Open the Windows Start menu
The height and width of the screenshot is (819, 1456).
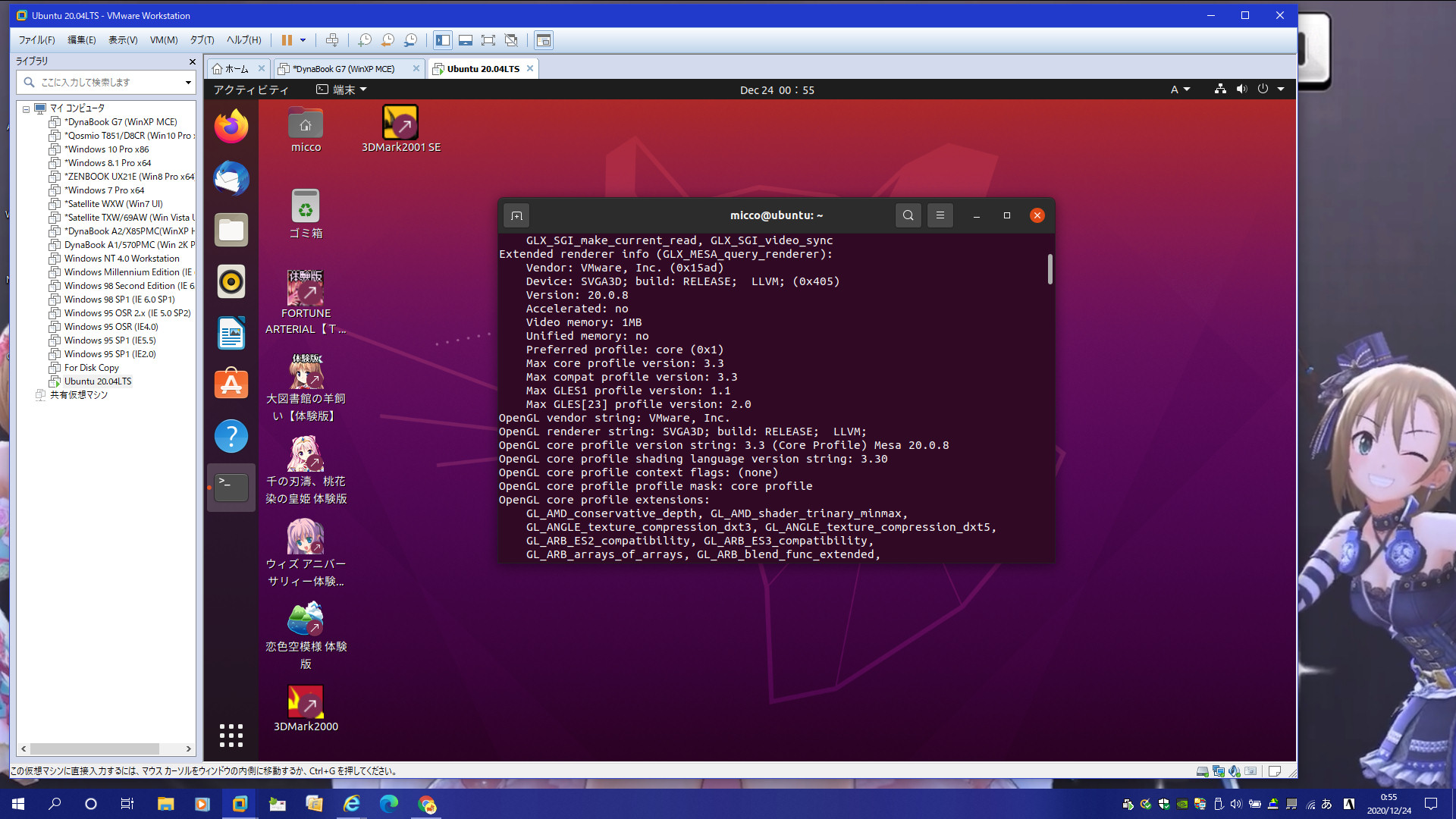18,804
